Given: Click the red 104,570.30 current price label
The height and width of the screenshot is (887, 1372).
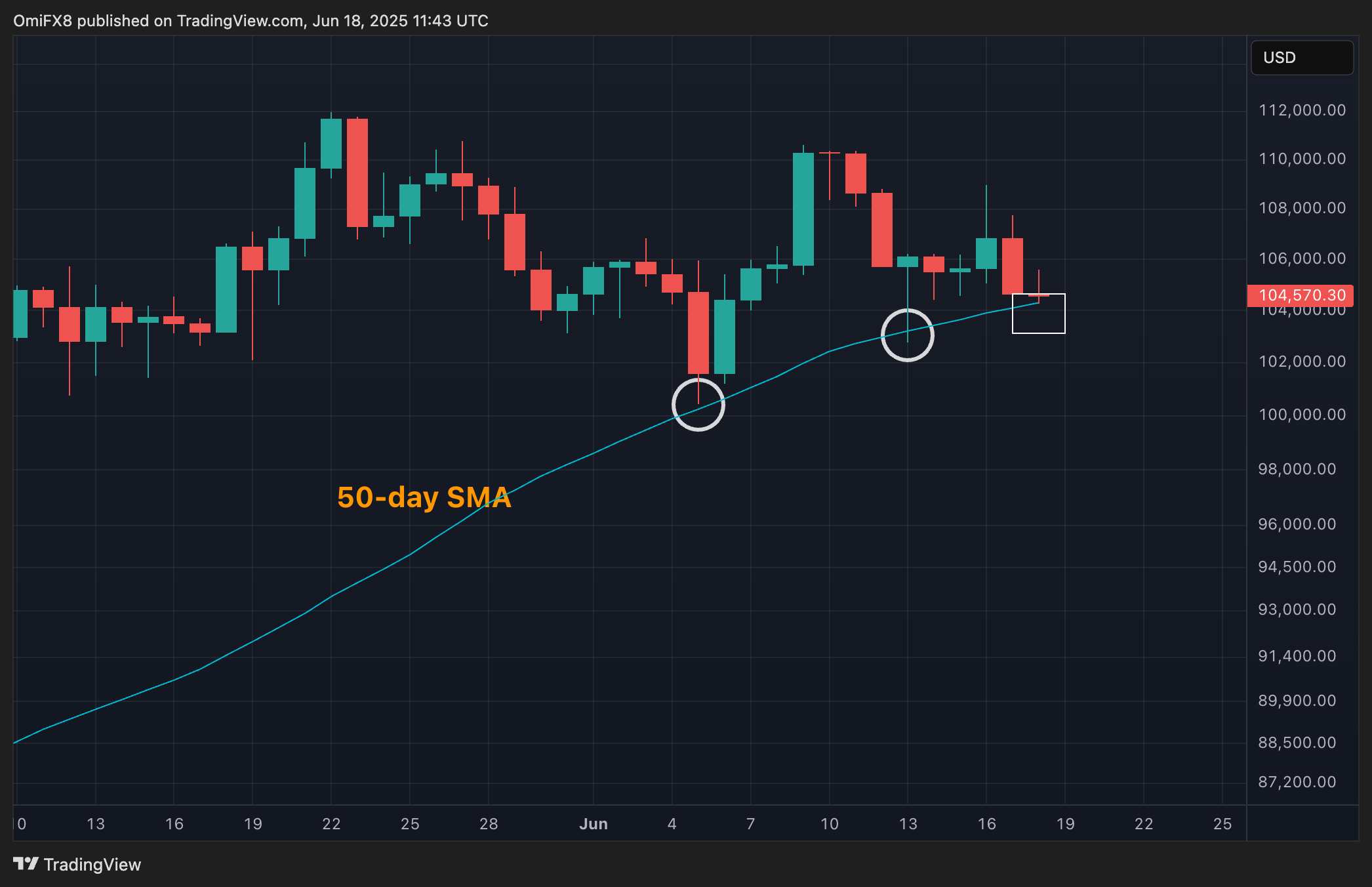Looking at the screenshot, I should click(x=1301, y=295).
